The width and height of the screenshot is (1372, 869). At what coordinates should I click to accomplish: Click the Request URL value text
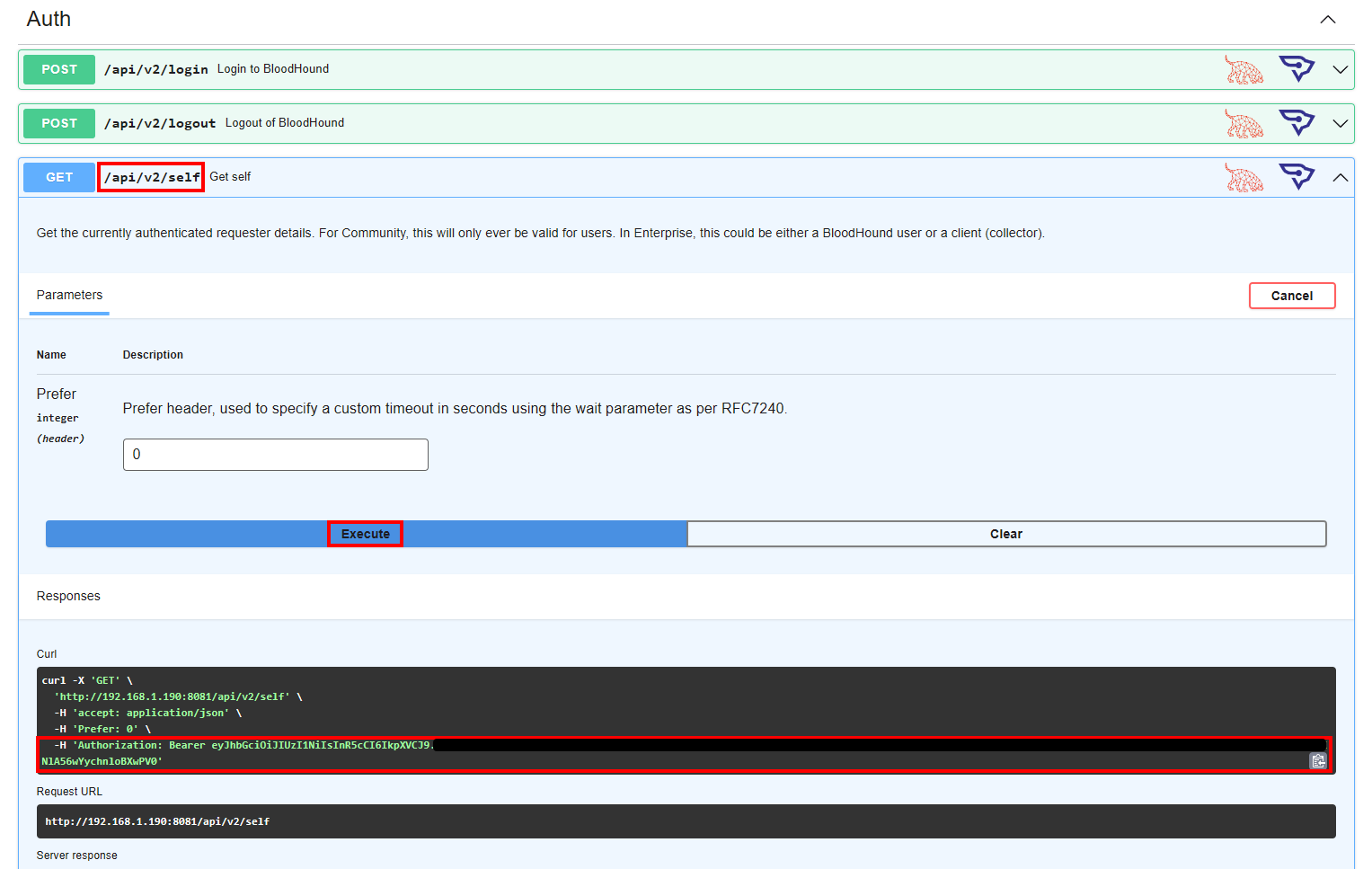pos(157,821)
